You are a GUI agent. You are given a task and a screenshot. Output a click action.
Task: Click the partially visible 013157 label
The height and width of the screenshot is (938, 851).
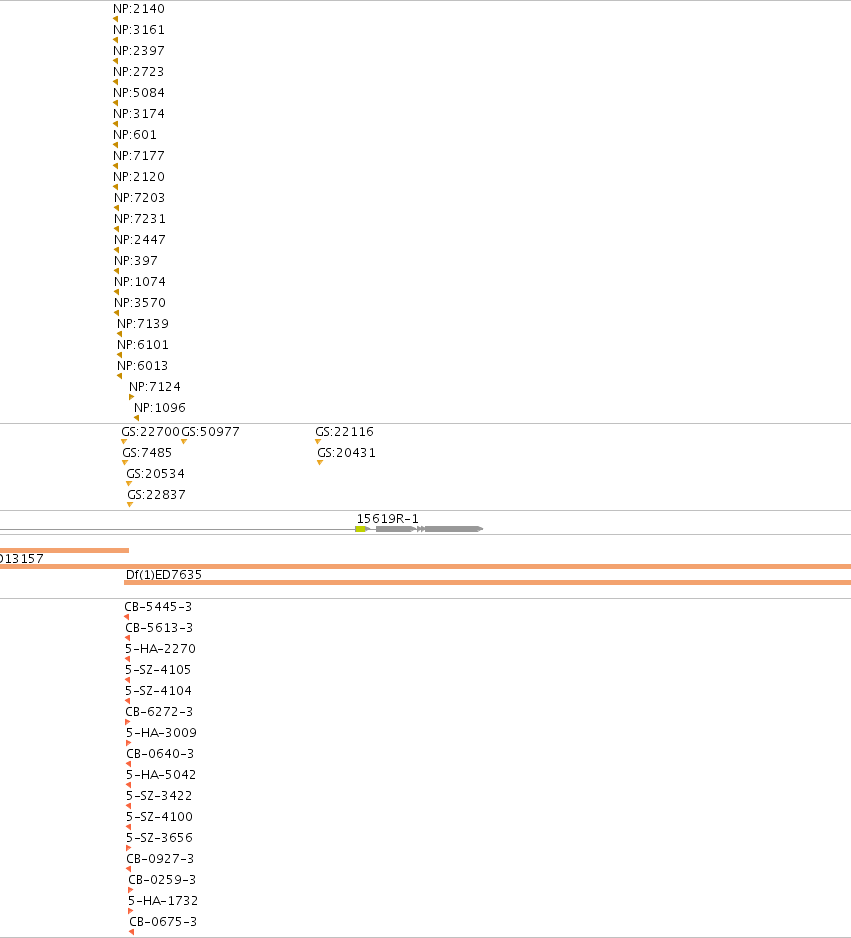[x=22, y=559]
